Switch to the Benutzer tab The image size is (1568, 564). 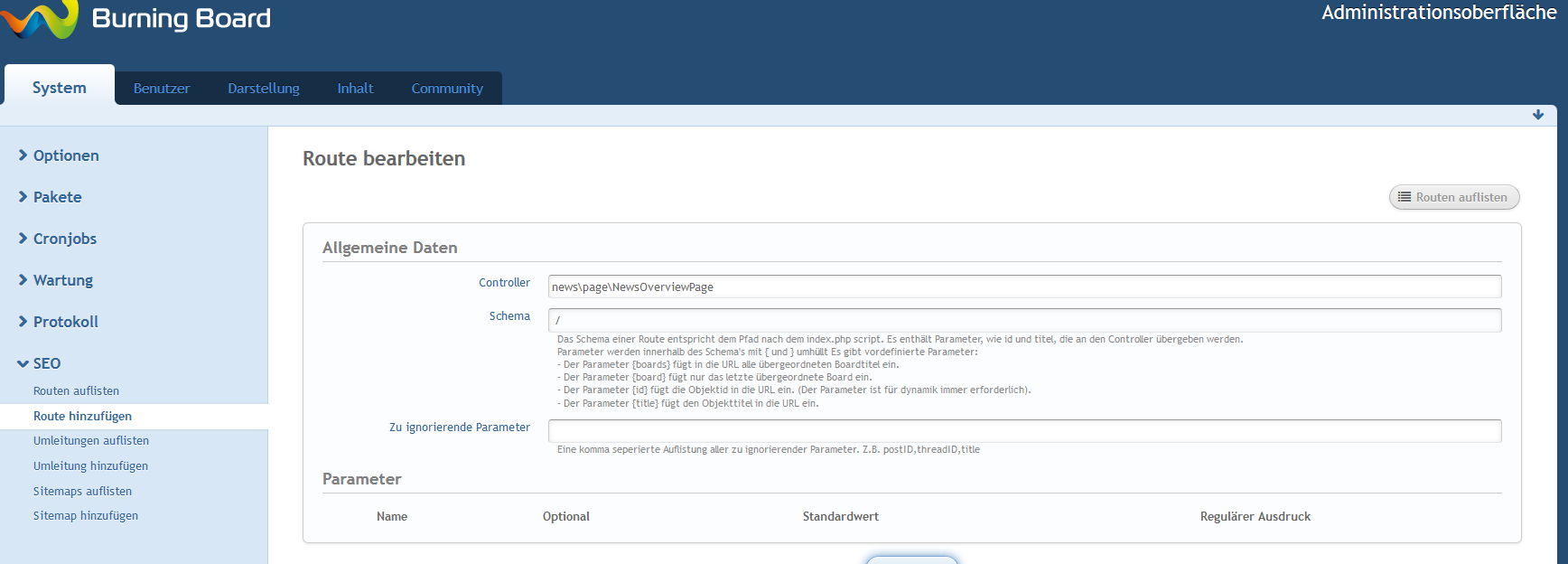[x=162, y=89]
